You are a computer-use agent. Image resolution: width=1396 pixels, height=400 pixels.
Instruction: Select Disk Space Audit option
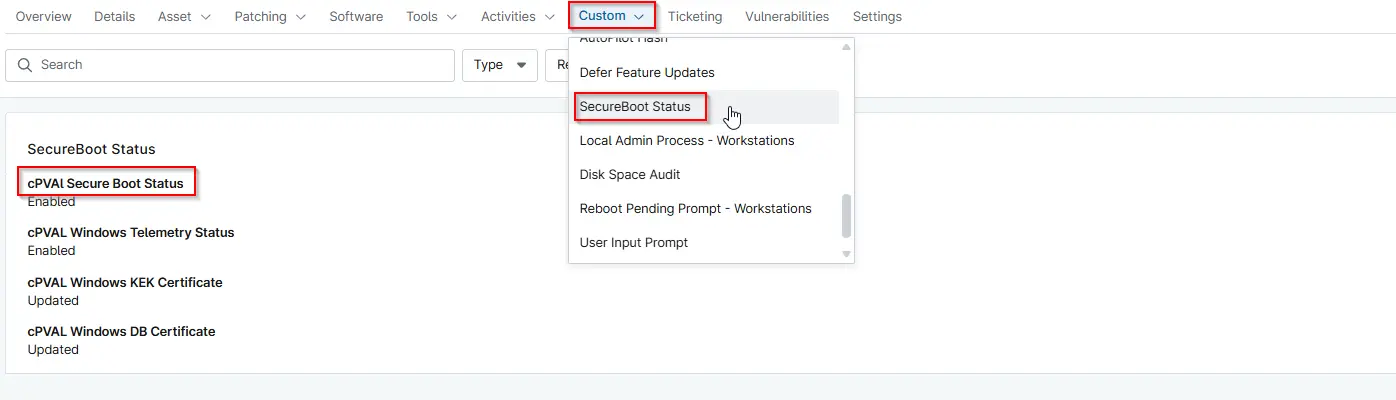pyautogui.click(x=630, y=175)
